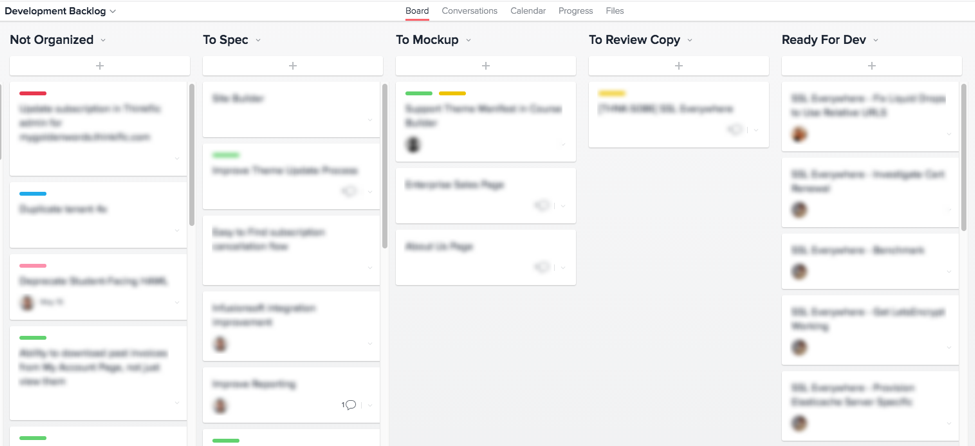Click the avatar on Support Theme Manifest card
Image resolution: width=975 pixels, height=446 pixels.
pos(413,144)
